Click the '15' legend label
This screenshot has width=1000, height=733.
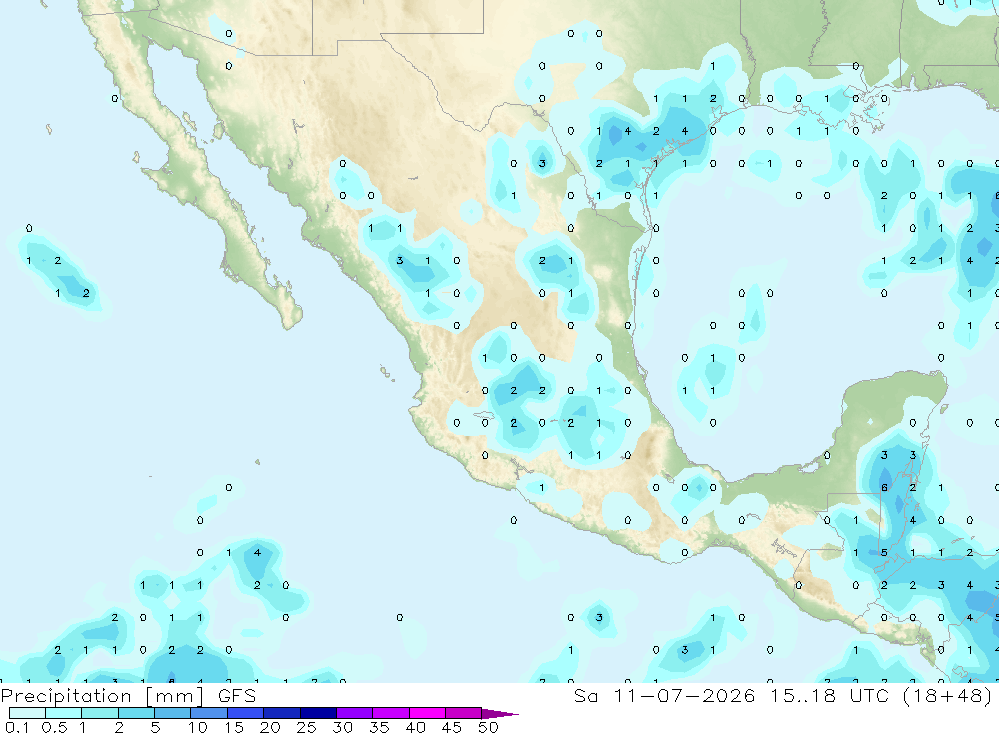(x=234, y=727)
